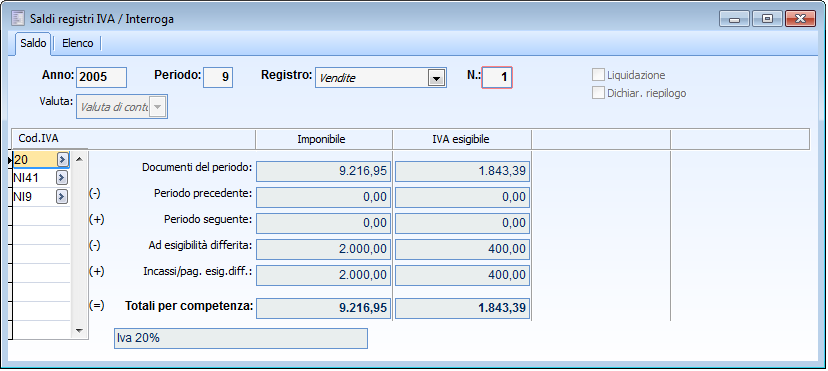Click Totali per competenza imponibile 9.216,95
828x371 pixels.
pyautogui.click(x=323, y=308)
